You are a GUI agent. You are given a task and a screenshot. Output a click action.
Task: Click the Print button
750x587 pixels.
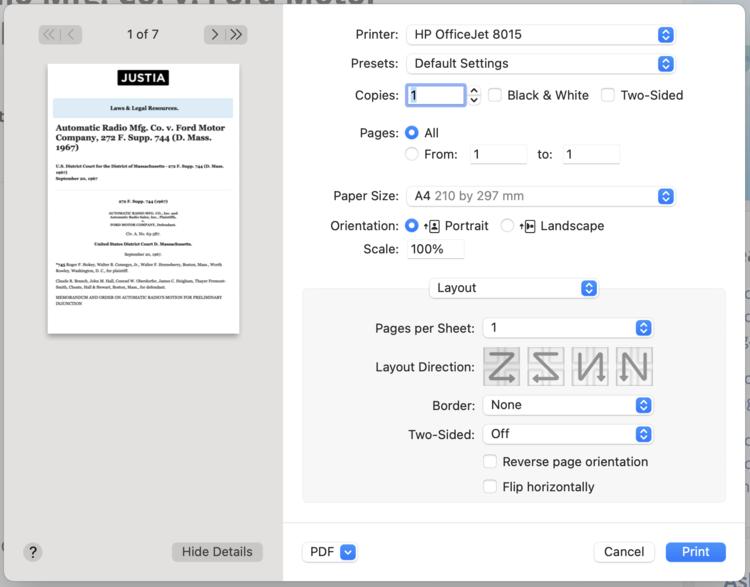[695, 552]
